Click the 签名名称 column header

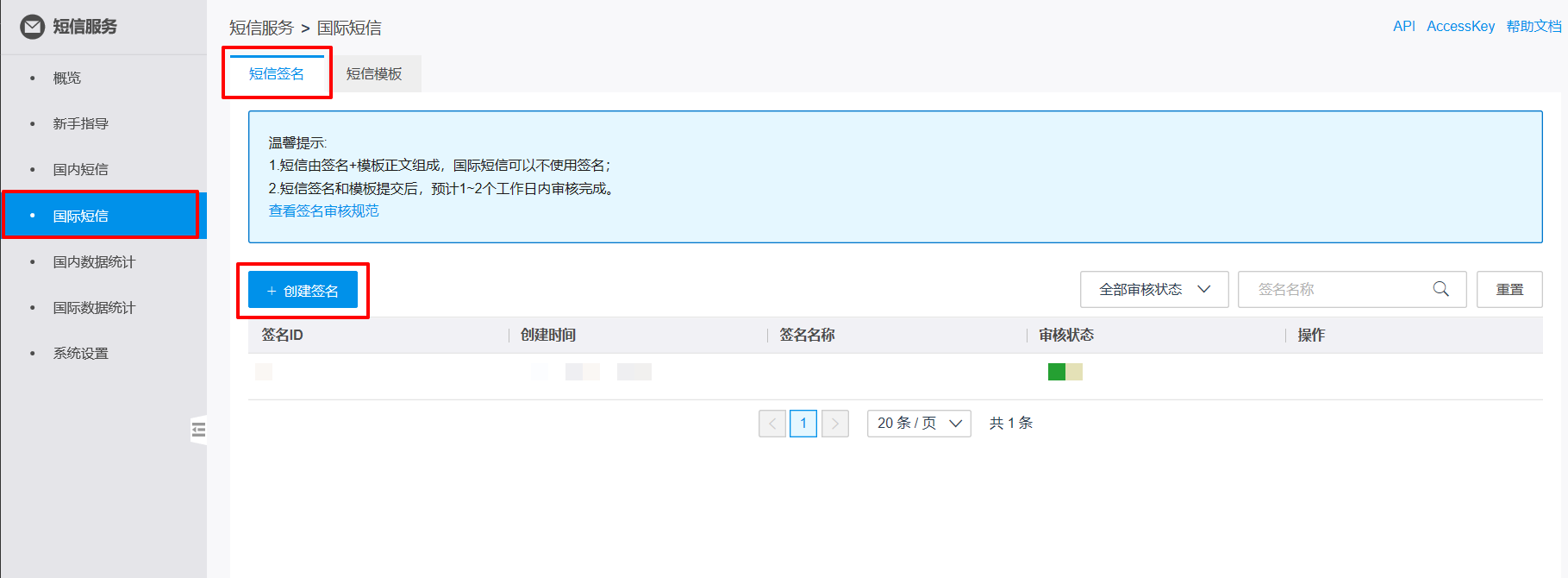point(808,335)
